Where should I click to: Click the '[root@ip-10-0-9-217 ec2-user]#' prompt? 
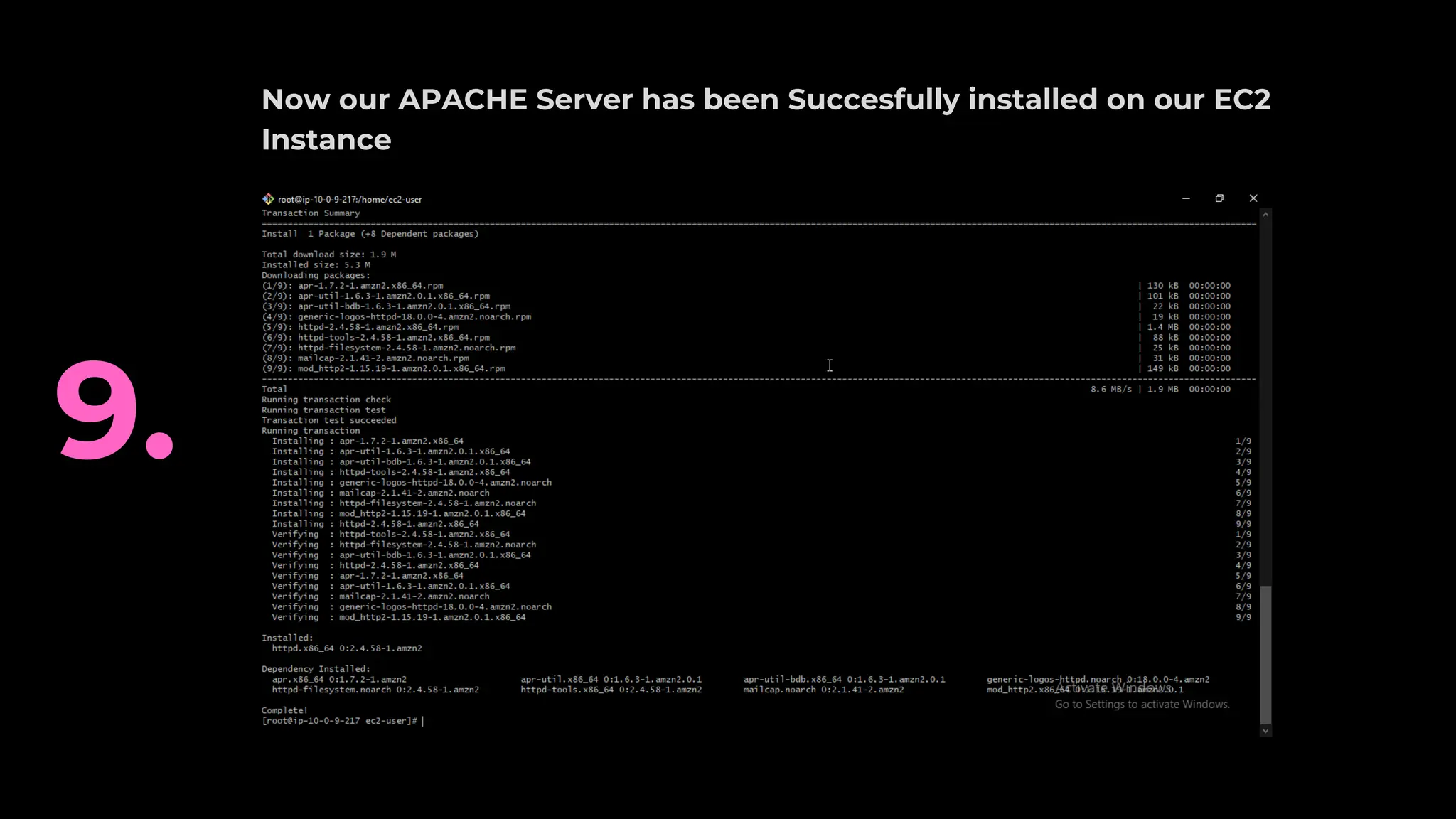[339, 721]
